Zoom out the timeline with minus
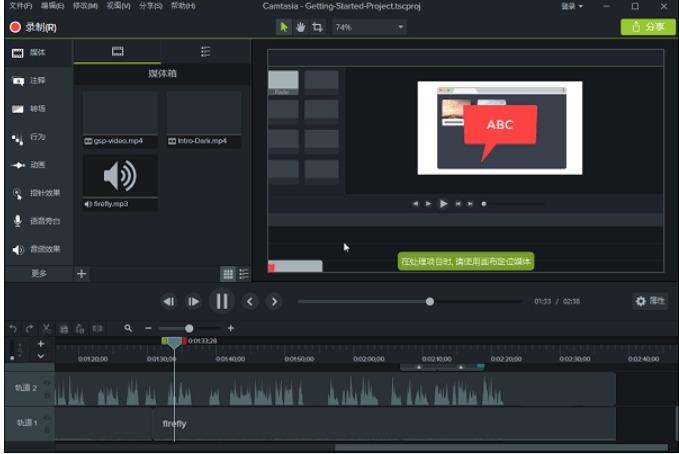Image resolution: width=679 pixels, height=454 pixels. click(x=148, y=328)
